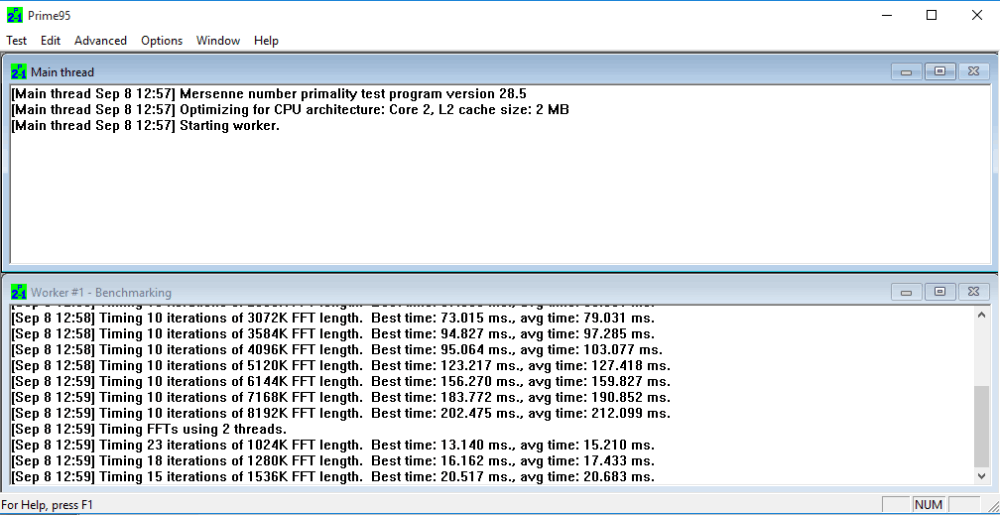Click the Worker #1 window icon
The height and width of the screenshot is (515, 1000).
pyautogui.click(x=18, y=292)
